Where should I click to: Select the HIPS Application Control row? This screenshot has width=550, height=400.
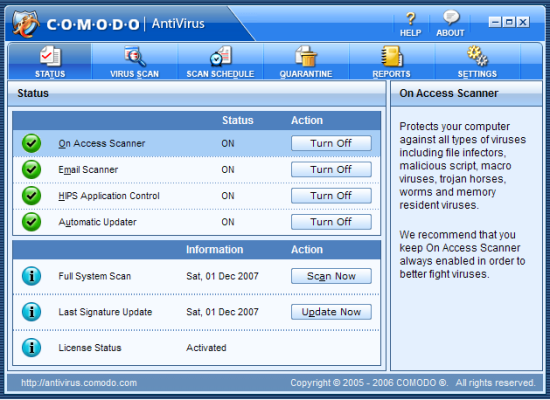(x=196, y=196)
